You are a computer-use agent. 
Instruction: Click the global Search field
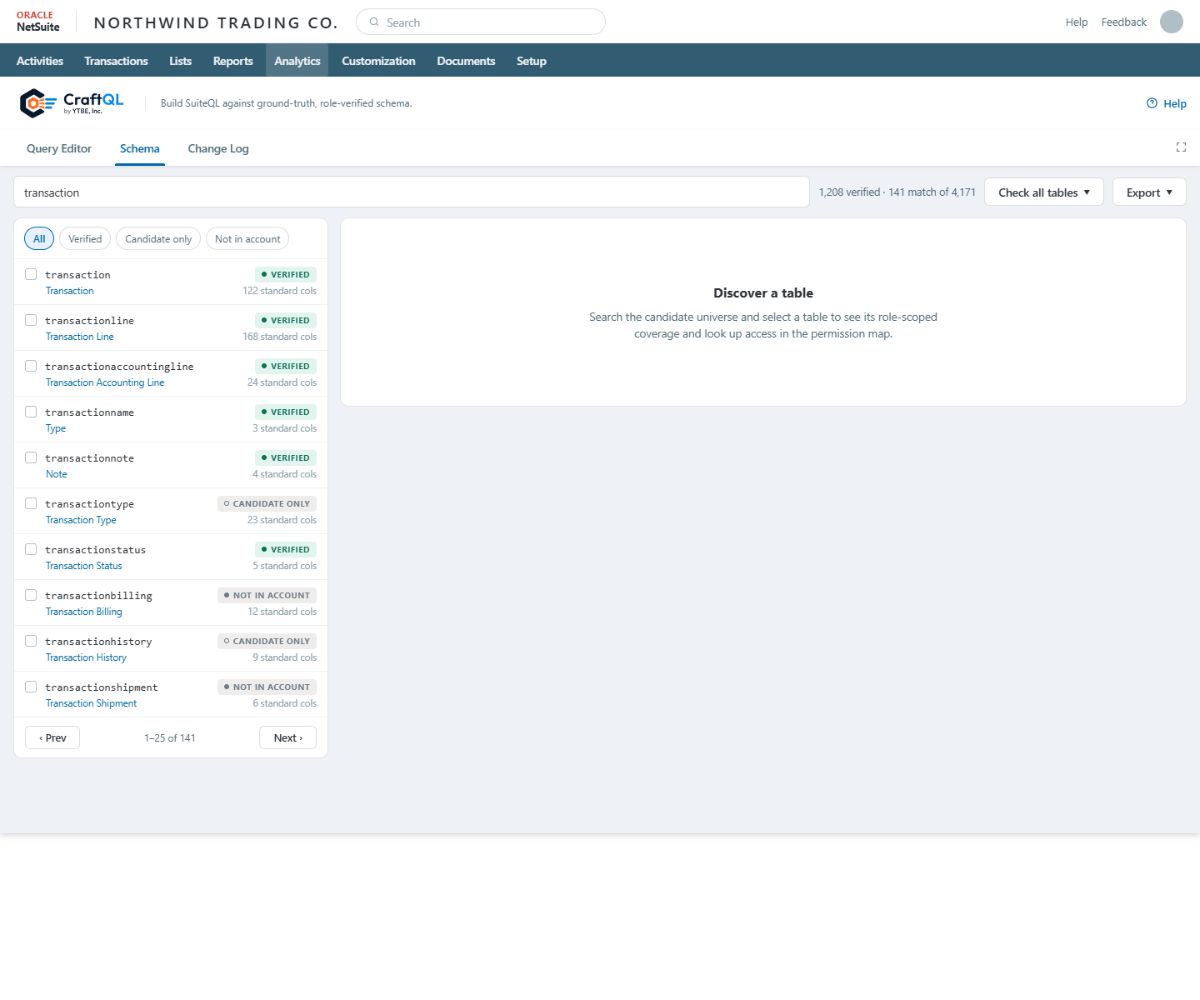(x=481, y=22)
